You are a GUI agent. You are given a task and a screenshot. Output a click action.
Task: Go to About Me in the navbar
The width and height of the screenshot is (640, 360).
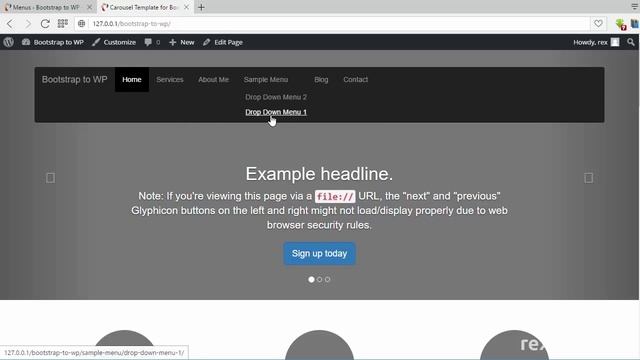(213, 80)
